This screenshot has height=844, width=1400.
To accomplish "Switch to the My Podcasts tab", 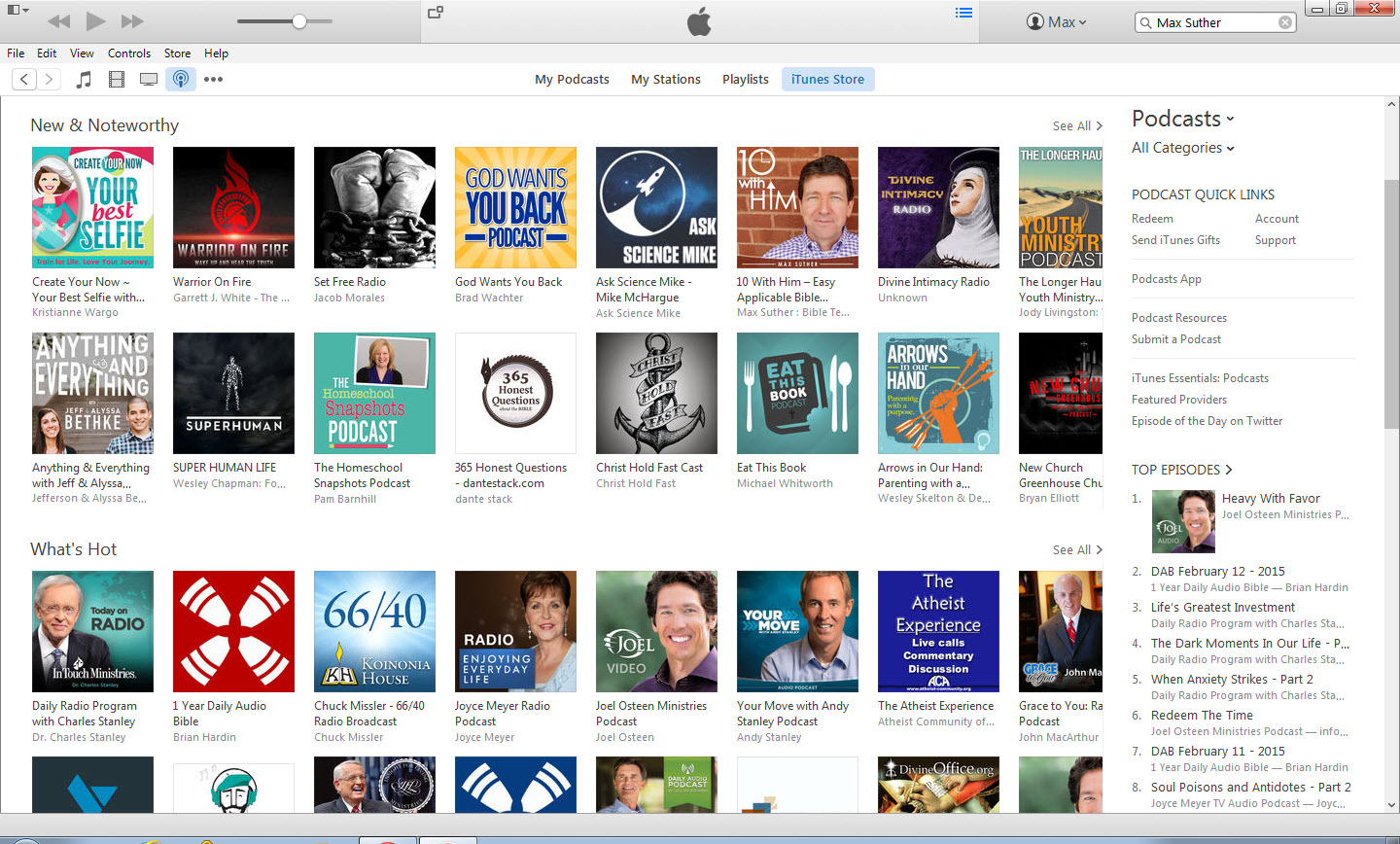I will (572, 80).
